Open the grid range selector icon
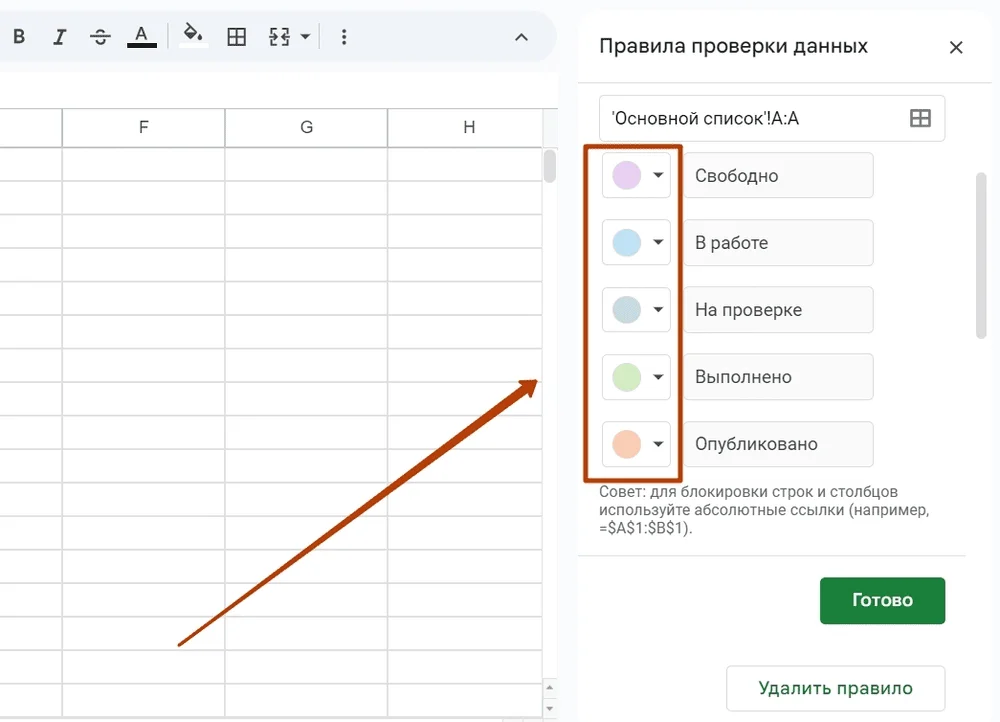The height and width of the screenshot is (722, 1000). [918, 118]
